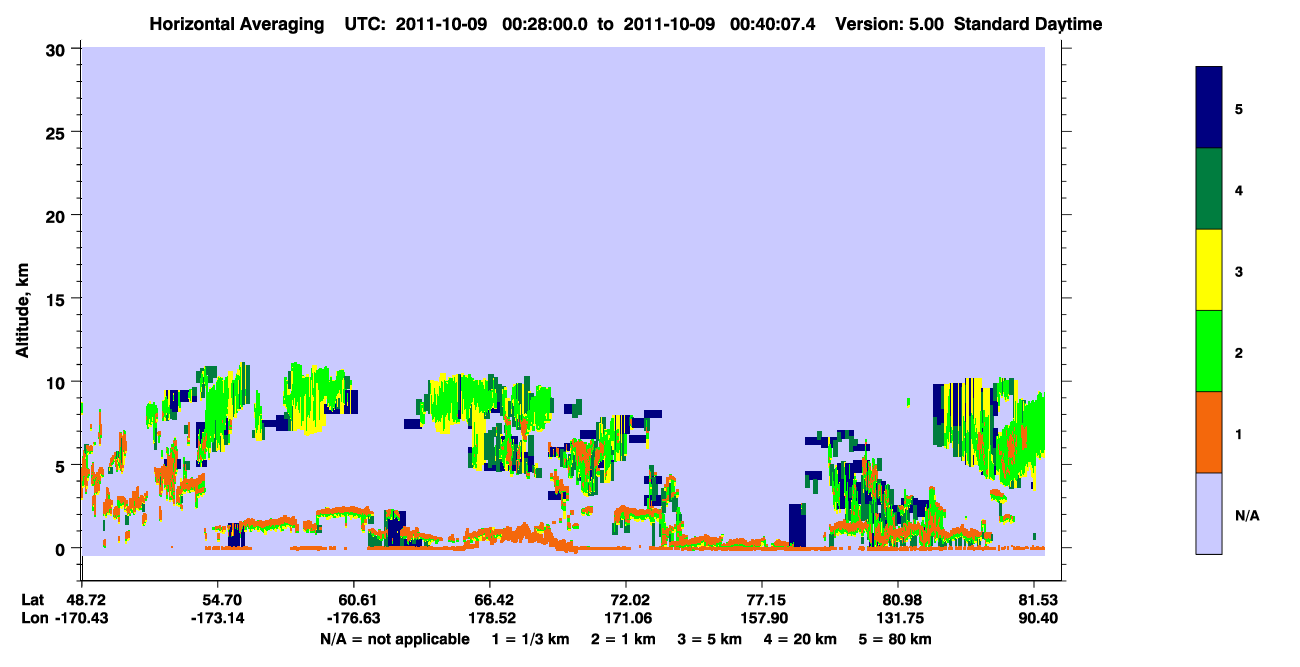Click the lavender N/A colorbar segment

click(x=1209, y=513)
